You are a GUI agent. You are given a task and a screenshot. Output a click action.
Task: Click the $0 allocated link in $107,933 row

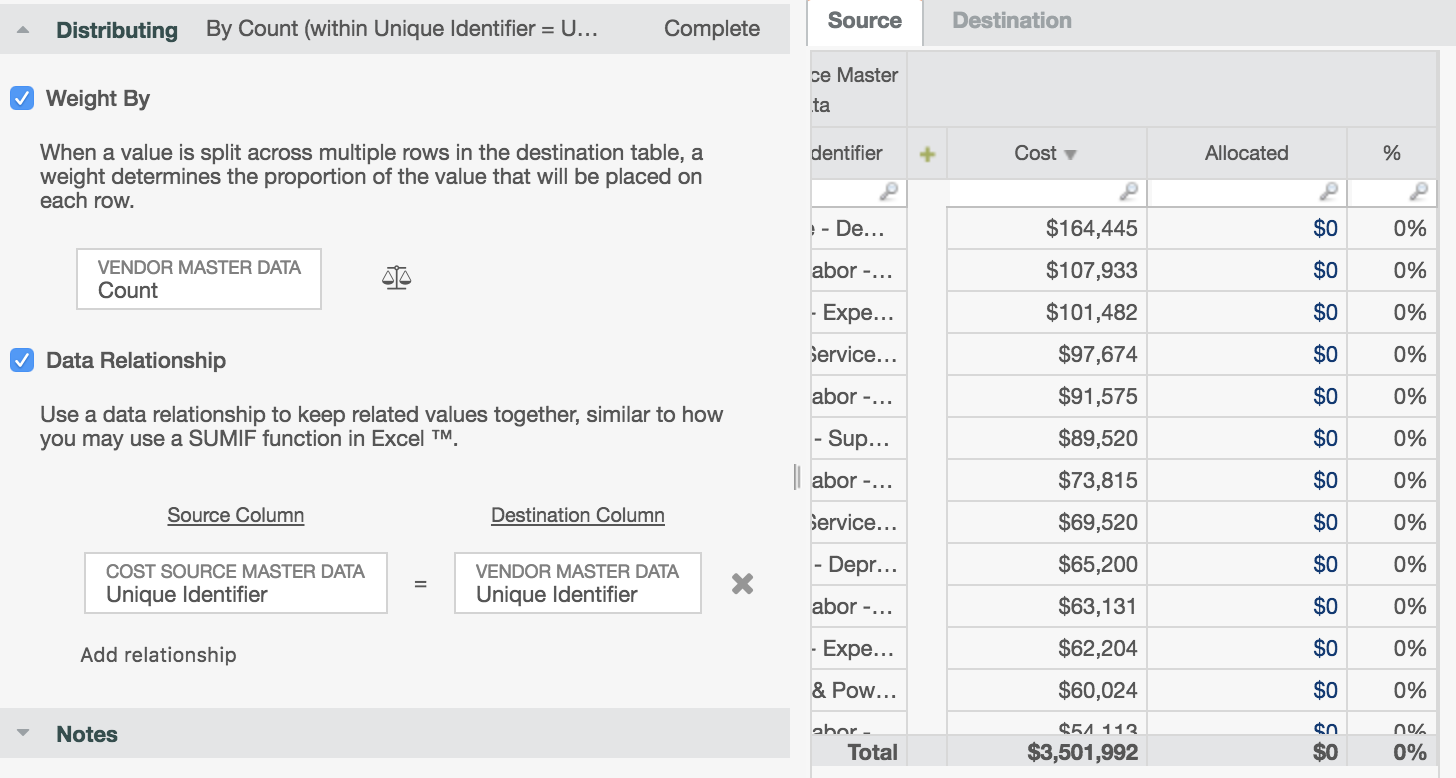tap(1325, 270)
